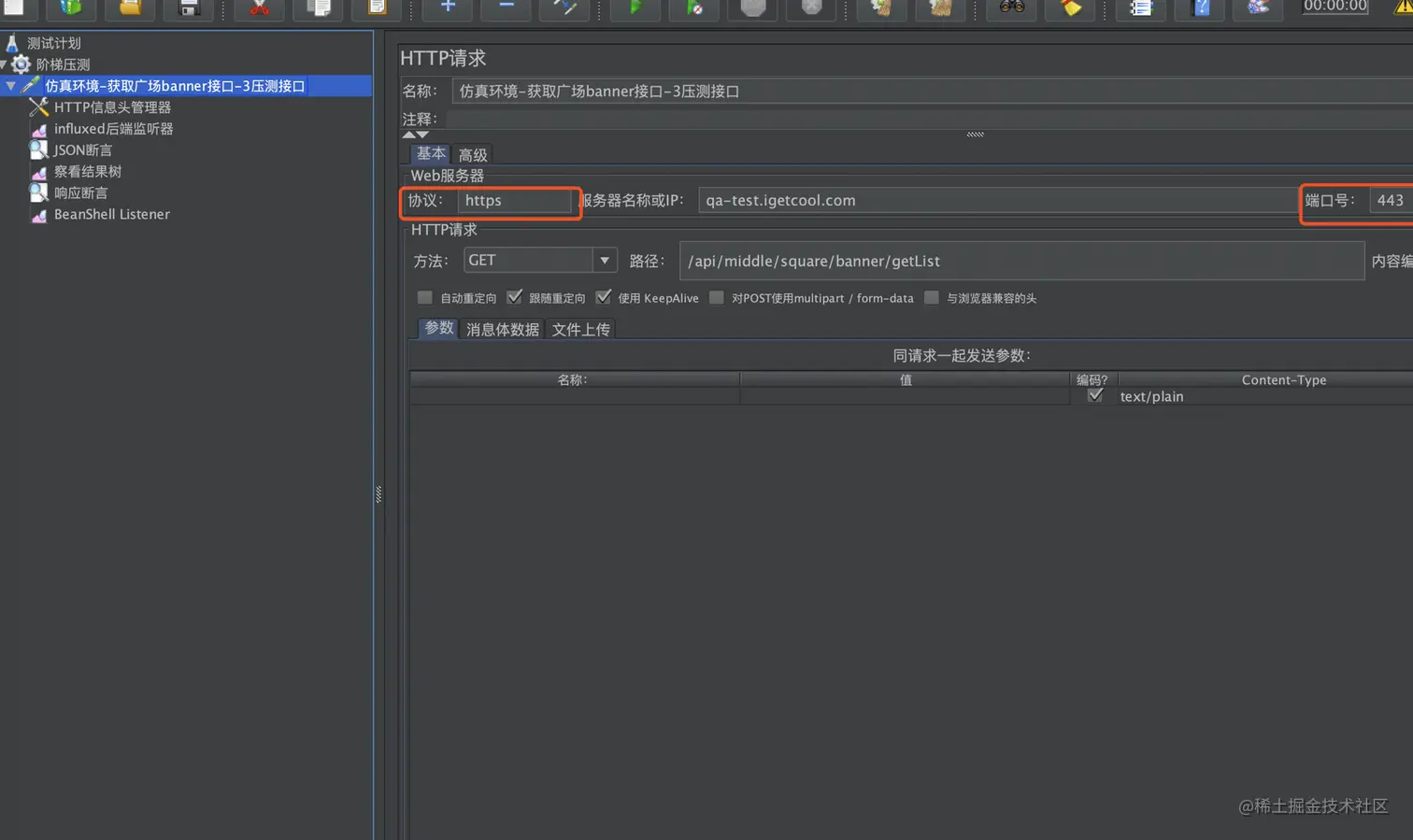The width and height of the screenshot is (1413, 840).
Task: Enable 对POST使用multipart / form-data checkbox
Action: [x=717, y=298]
